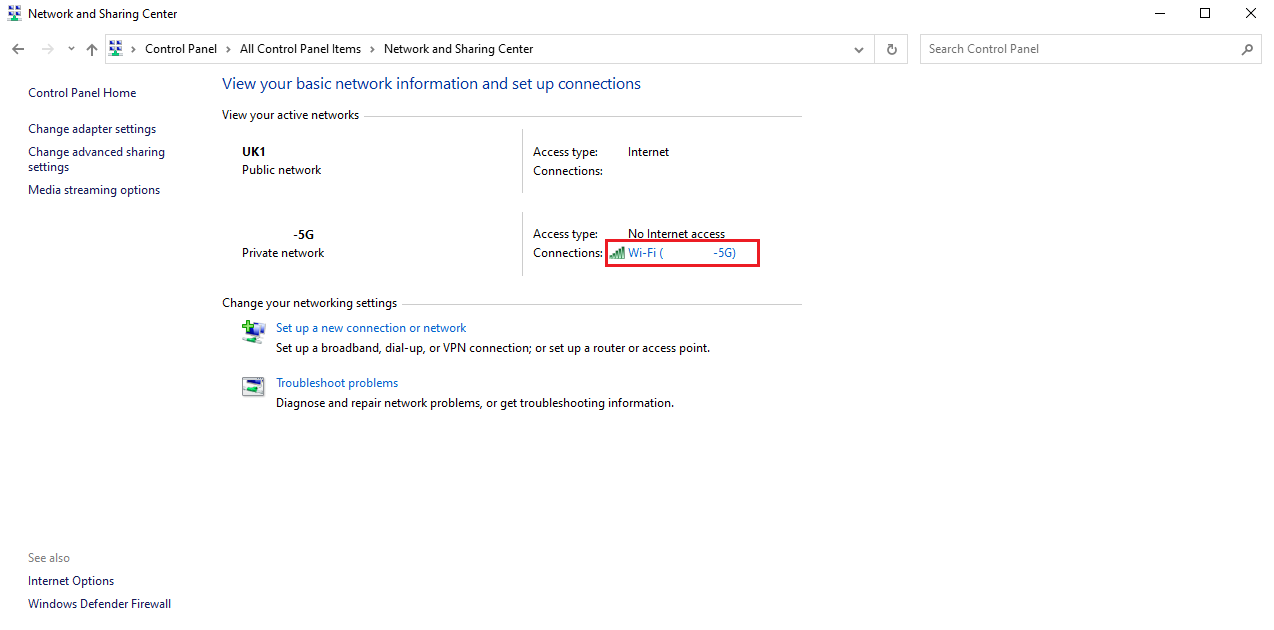This screenshot has width=1274, height=630.
Task: Click the new connection setup icon
Action: (x=253, y=331)
